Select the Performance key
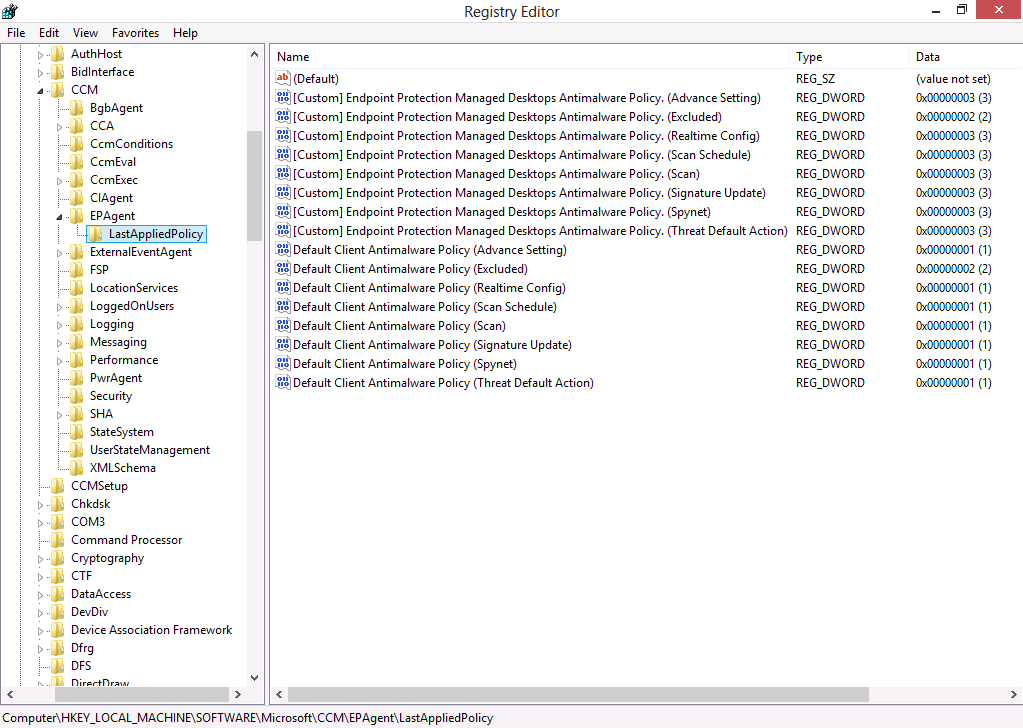1023x728 pixels. pyautogui.click(x=124, y=360)
